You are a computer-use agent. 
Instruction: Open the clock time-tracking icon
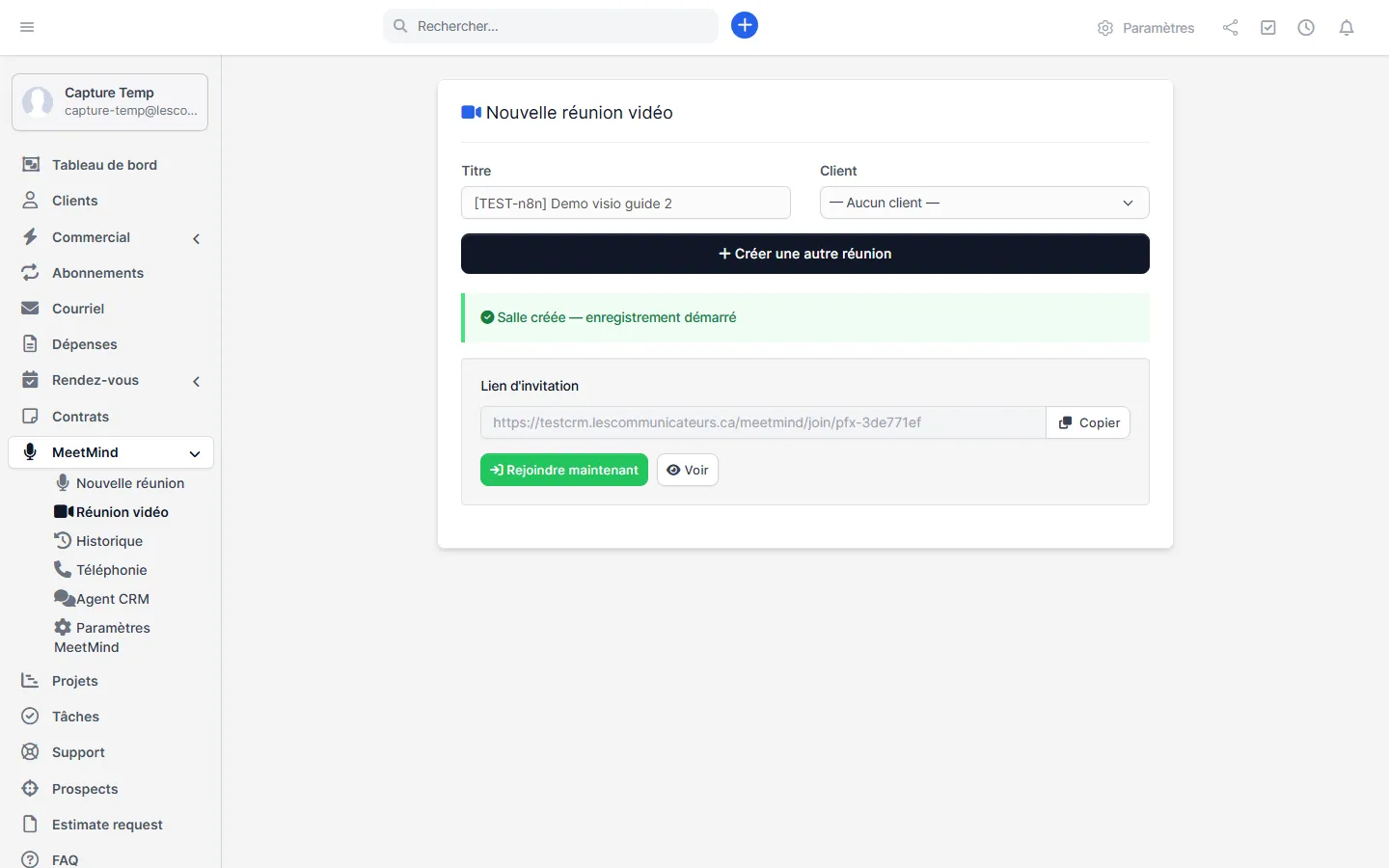[x=1306, y=28]
